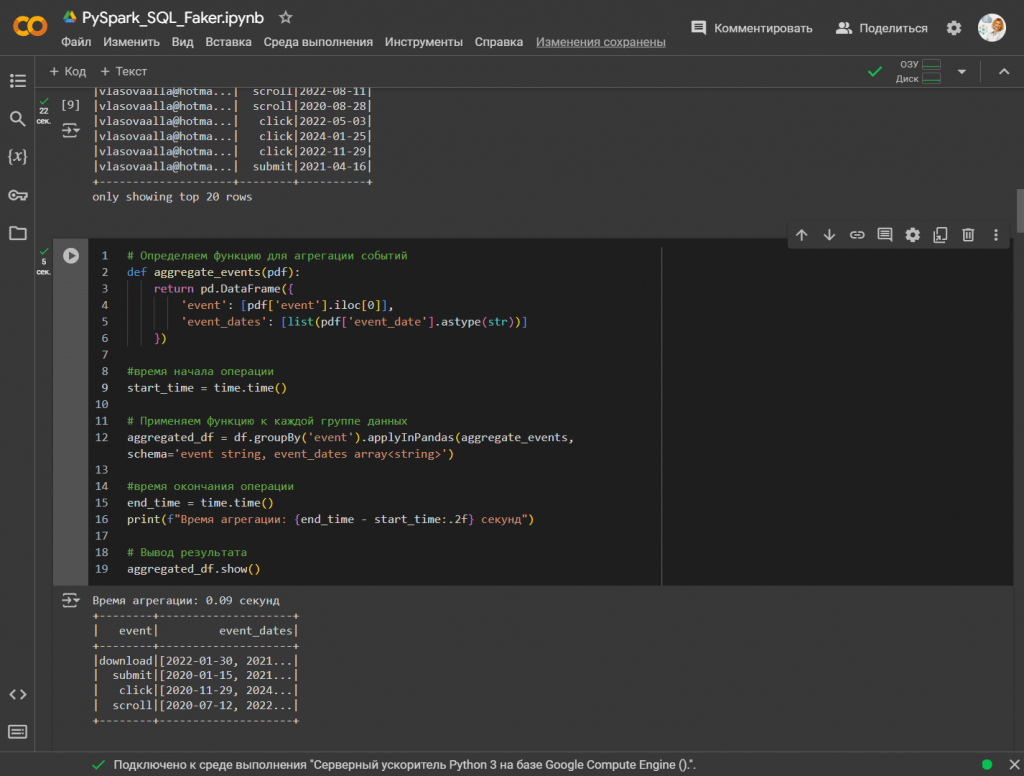Expand the resources dropdown next to RAM indicator
Screen dimensions: 1024x776
962,72
